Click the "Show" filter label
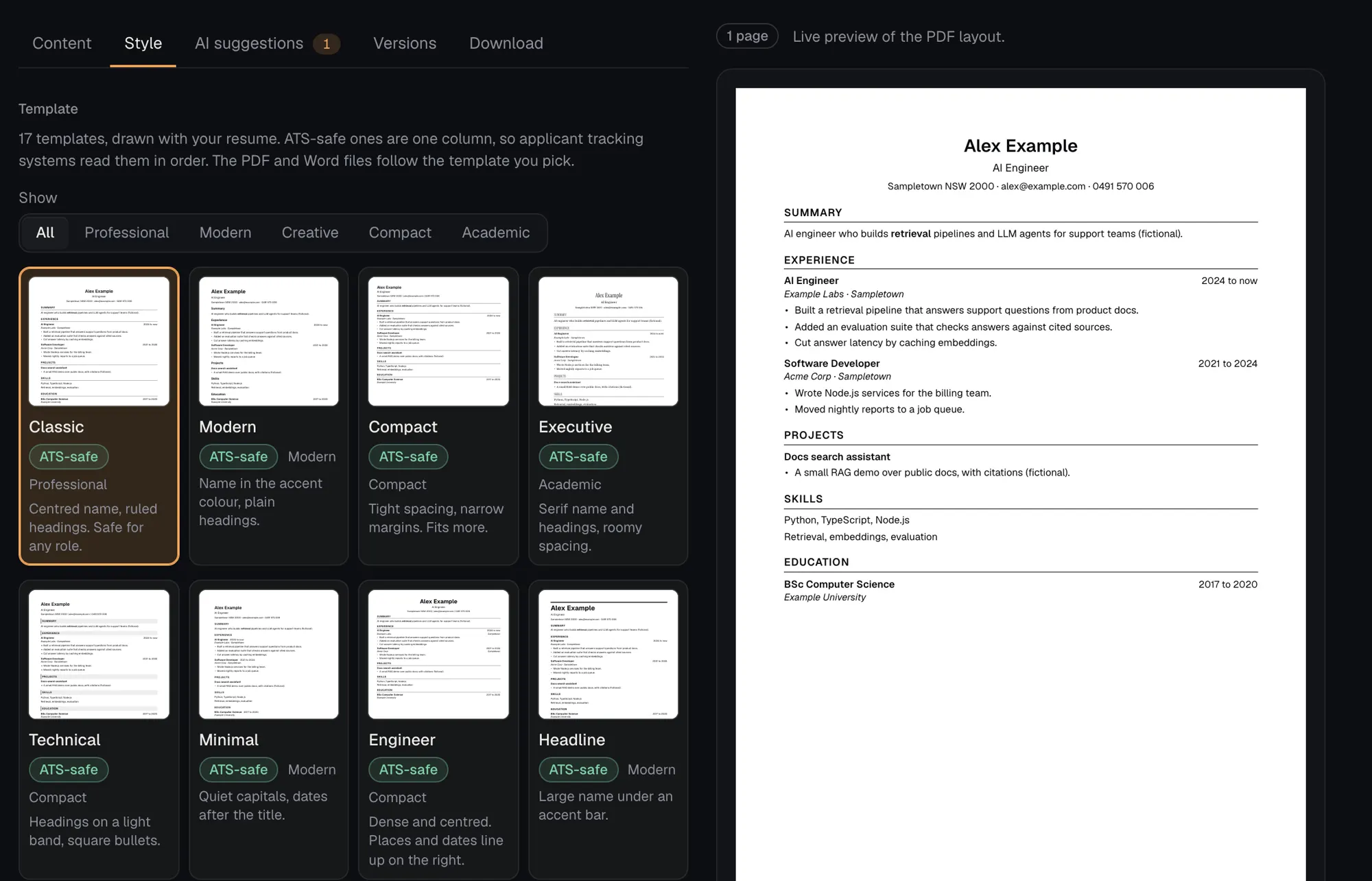Image resolution: width=1372 pixels, height=881 pixels. pyautogui.click(x=38, y=198)
